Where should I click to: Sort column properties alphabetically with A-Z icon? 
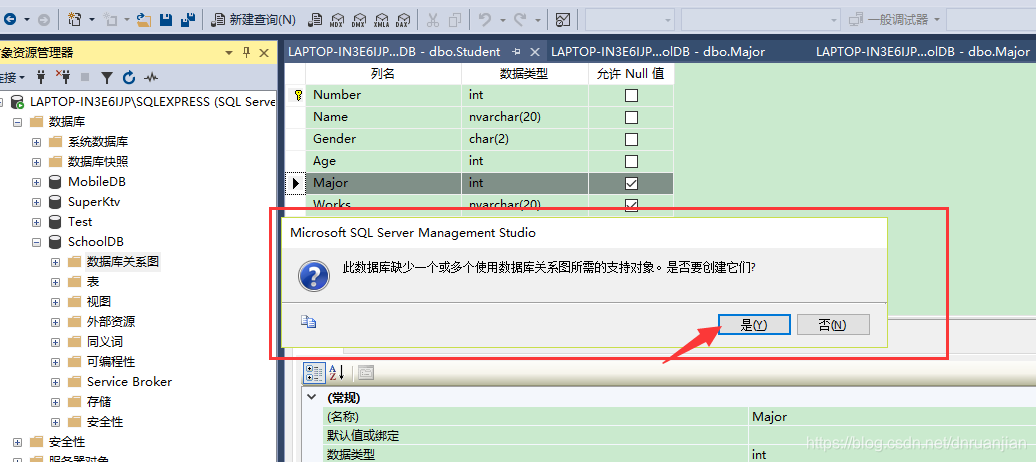point(336,373)
